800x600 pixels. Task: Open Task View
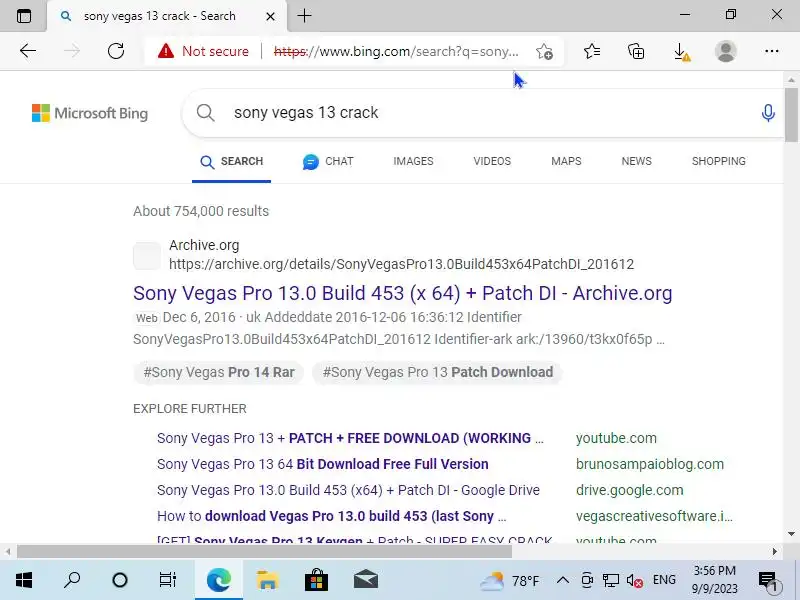tap(168, 580)
